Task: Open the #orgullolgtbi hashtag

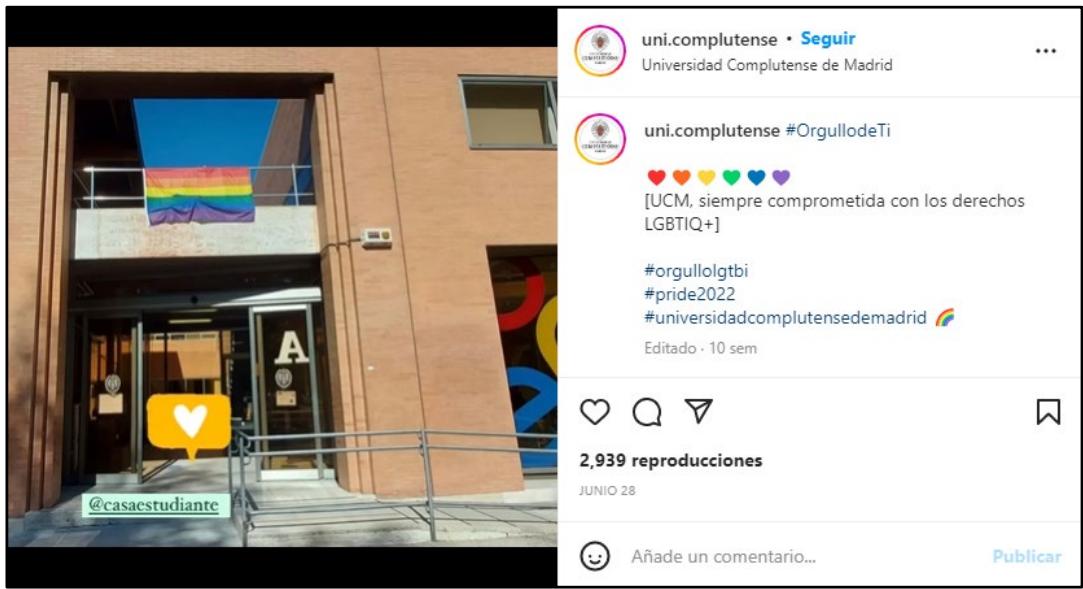Action: [x=696, y=271]
